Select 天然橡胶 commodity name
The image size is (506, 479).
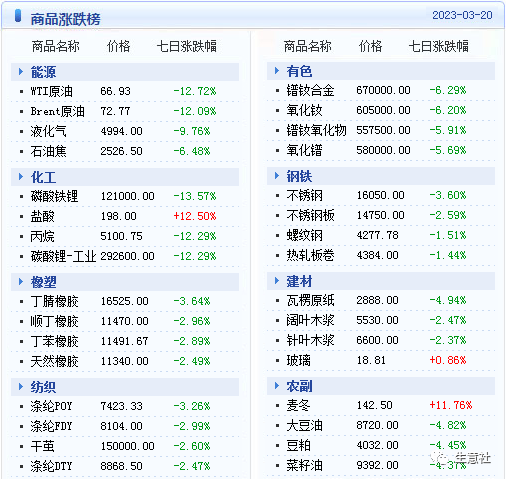pyautogui.click(x=54, y=361)
